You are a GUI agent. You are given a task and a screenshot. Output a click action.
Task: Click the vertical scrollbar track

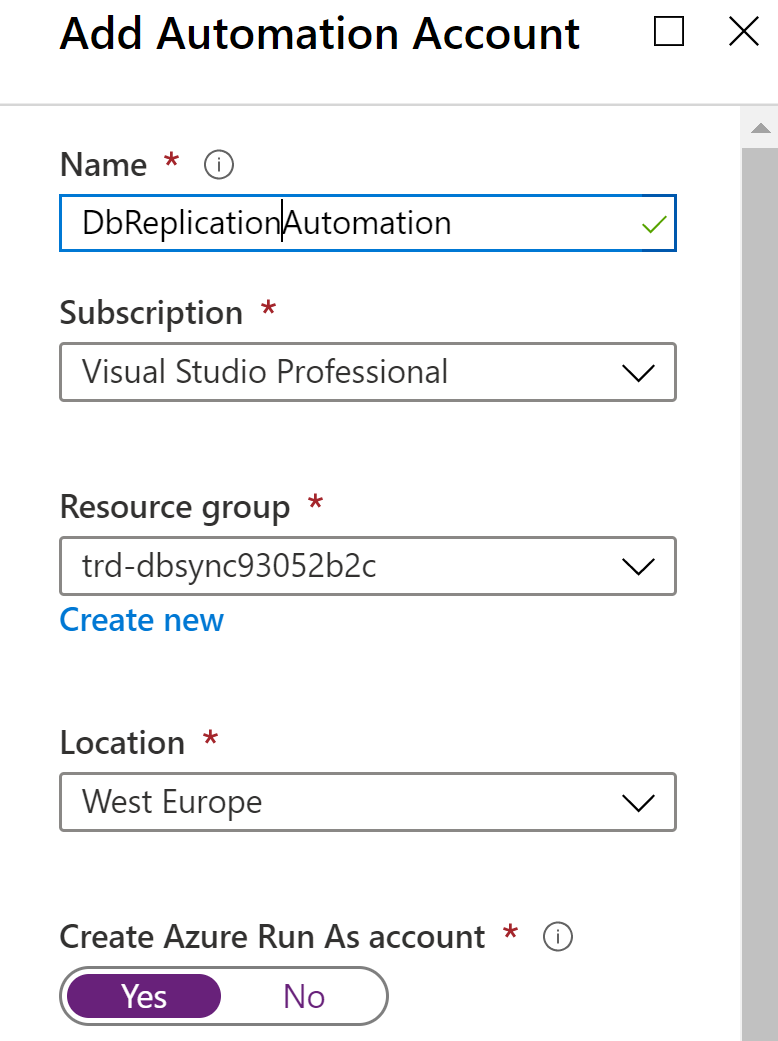(x=759, y=600)
